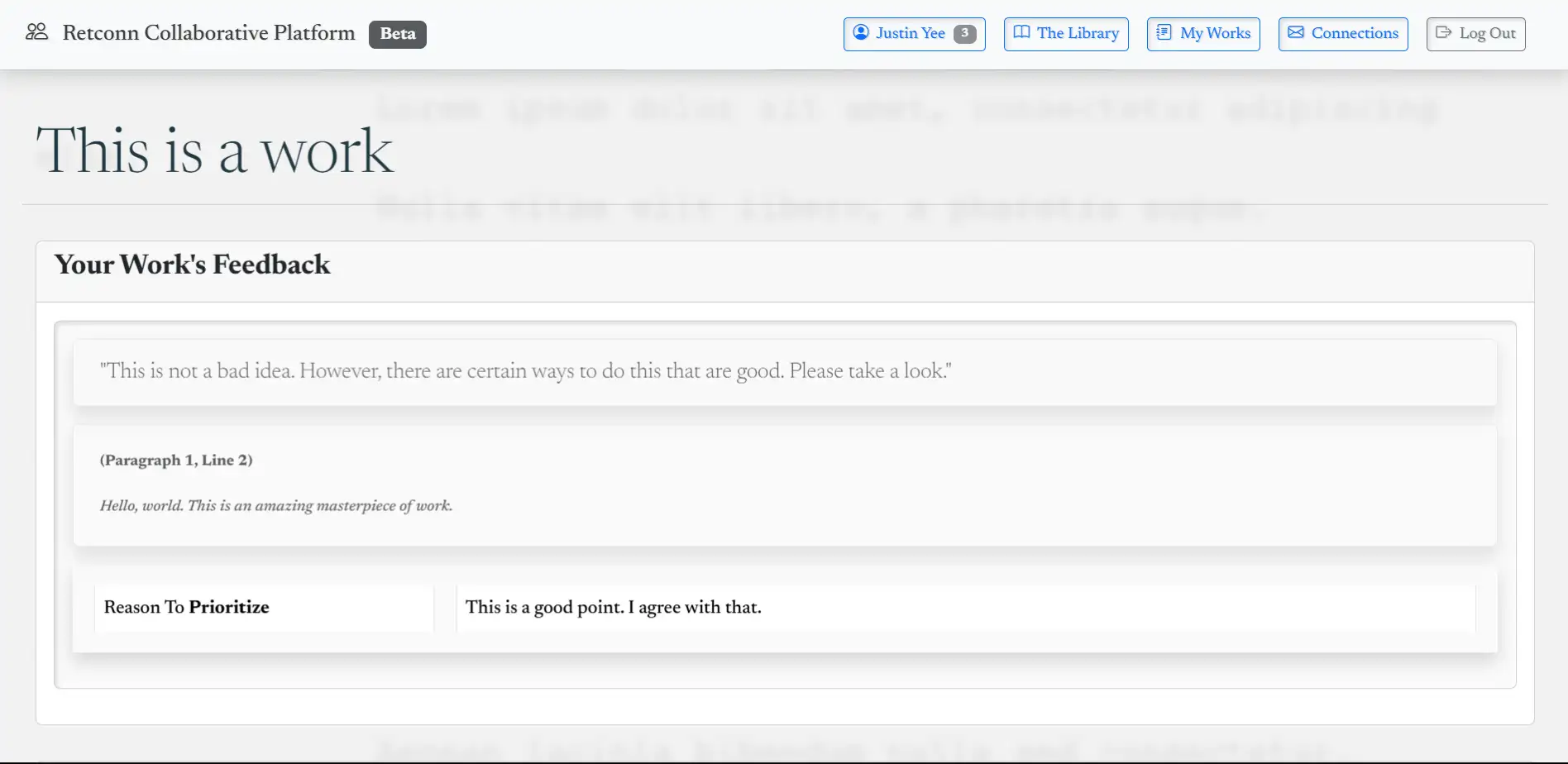Click the exit arrow icon in Log Out
Screen dimensions: 1568x764
click(x=1444, y=32)
